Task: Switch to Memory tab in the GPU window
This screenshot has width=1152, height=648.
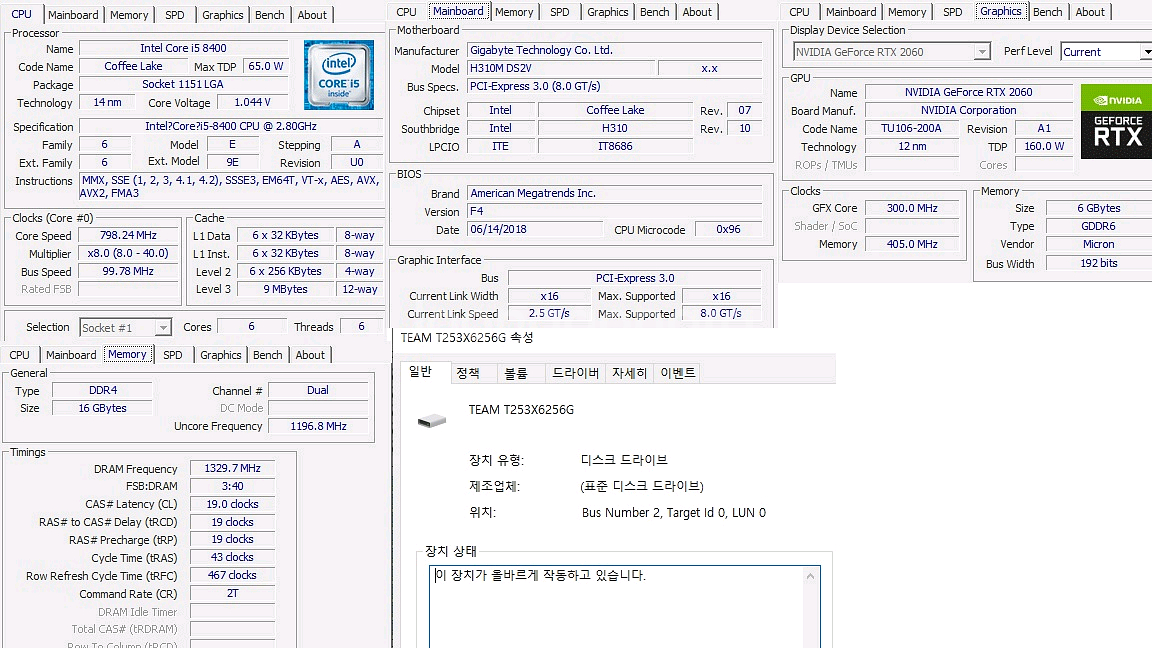Action: (x=907, y=12)
